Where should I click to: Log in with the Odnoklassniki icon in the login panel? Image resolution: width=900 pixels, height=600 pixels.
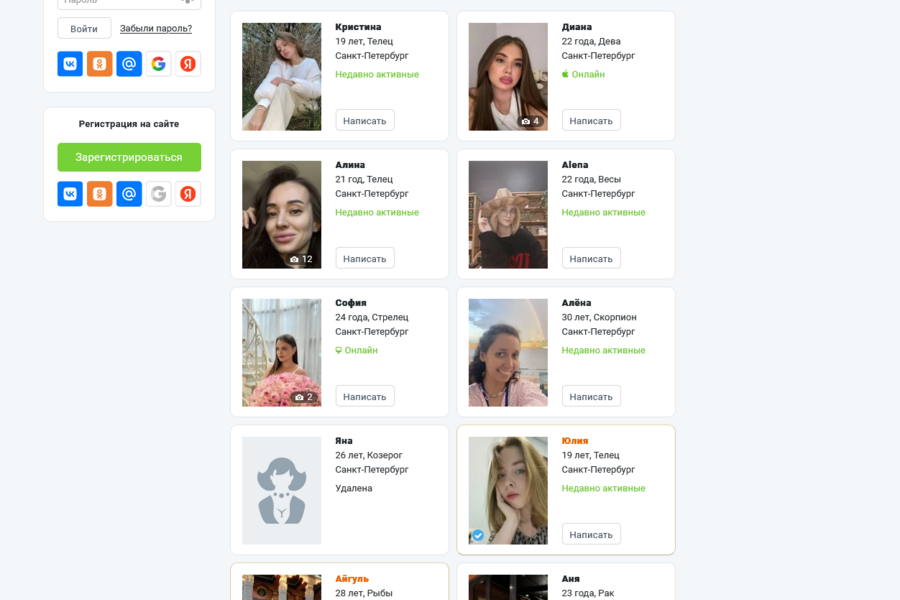point(99,64)
